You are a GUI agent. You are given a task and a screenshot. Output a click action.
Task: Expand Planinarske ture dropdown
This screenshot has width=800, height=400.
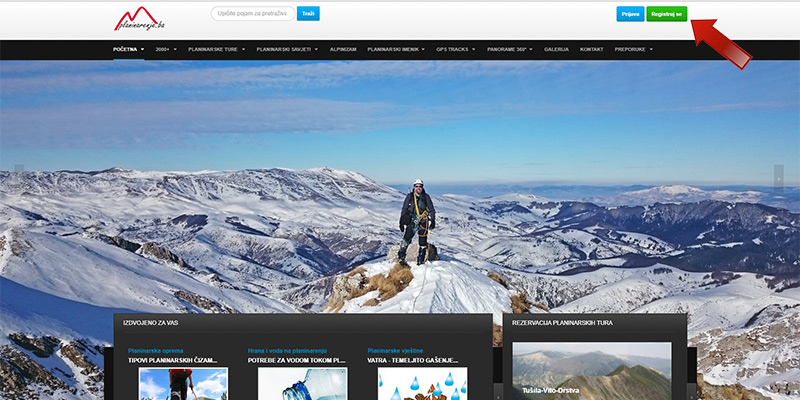point(216,49)
